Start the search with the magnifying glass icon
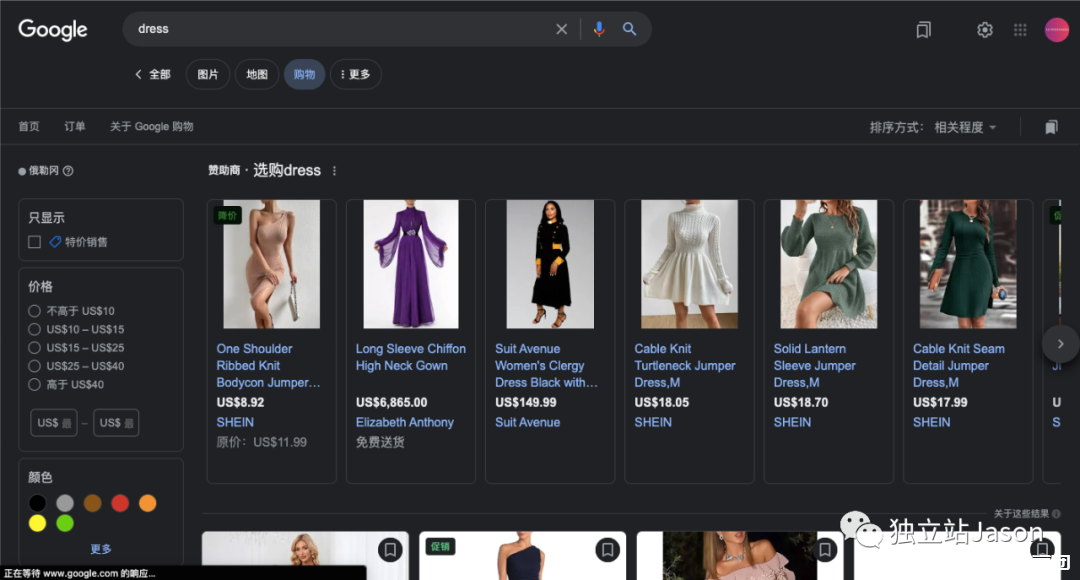1080x580 pixels. point(629,29)
